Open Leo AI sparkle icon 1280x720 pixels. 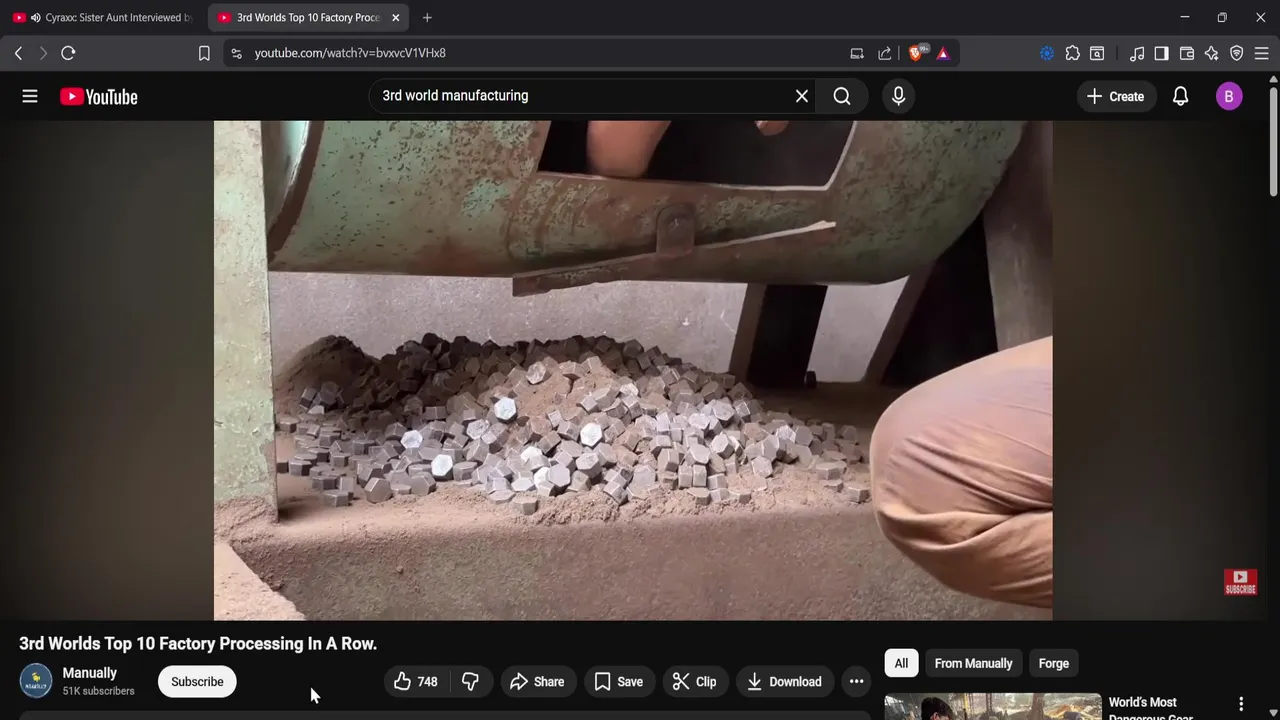1211,53
